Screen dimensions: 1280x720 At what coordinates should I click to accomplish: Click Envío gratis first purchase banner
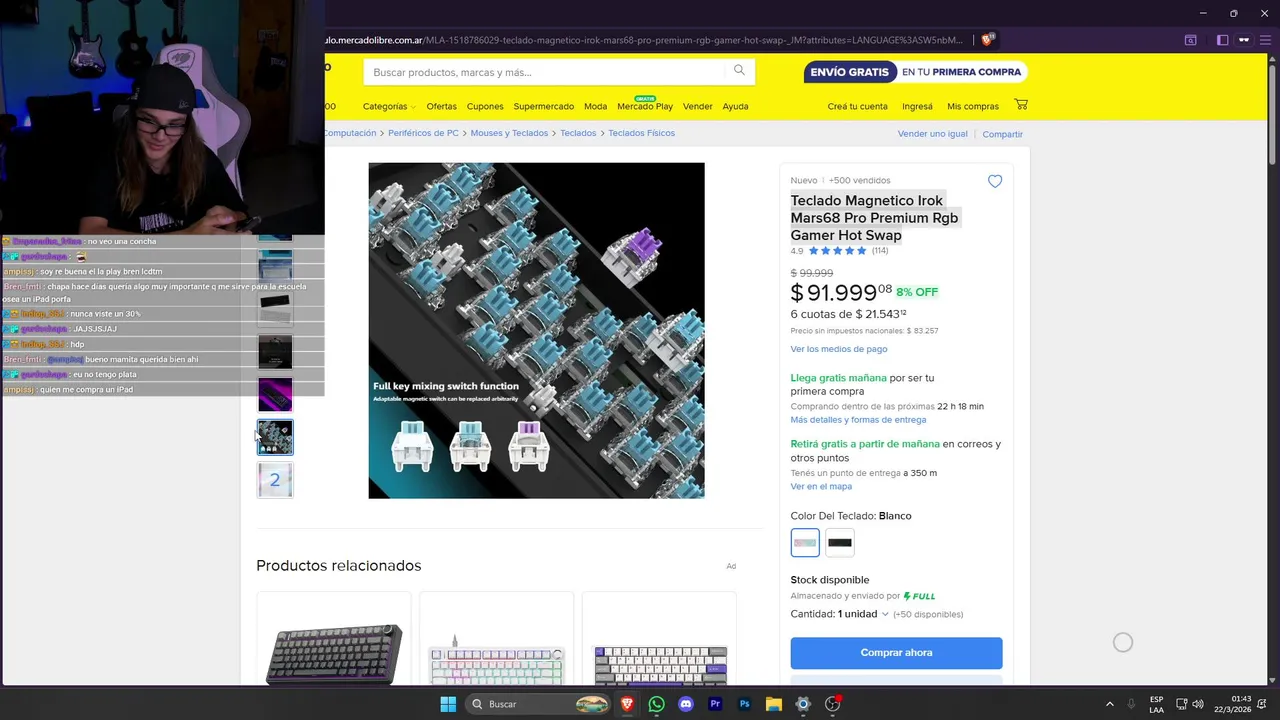coord(915,72)
